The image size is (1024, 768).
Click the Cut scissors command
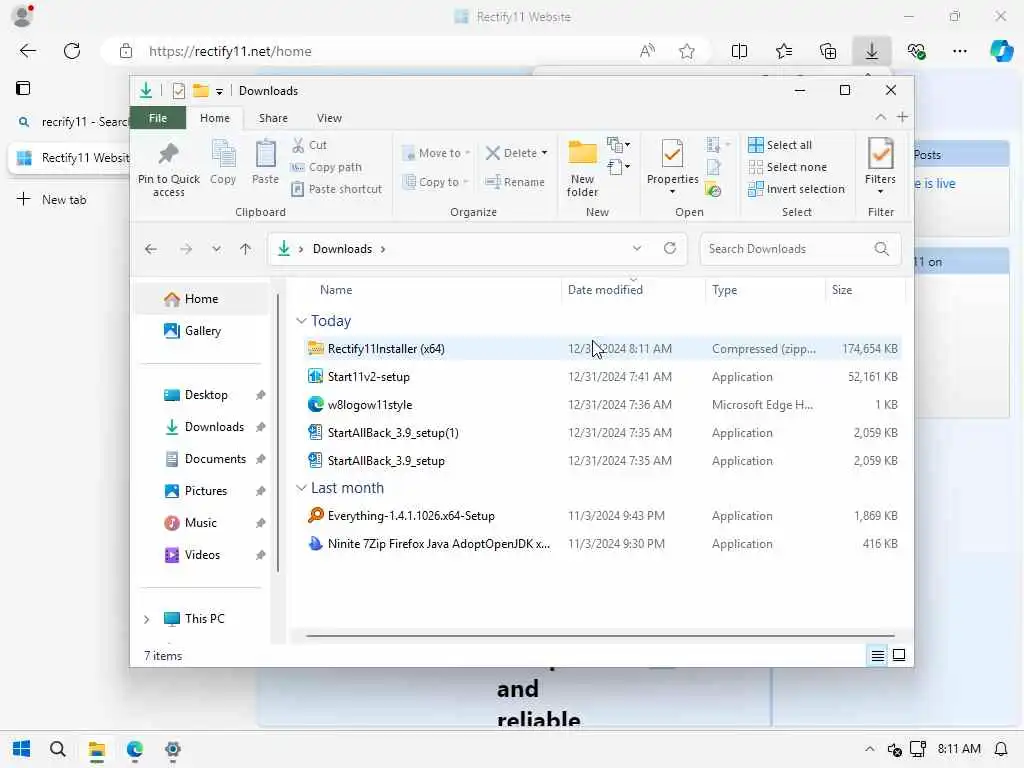(310, 145)
